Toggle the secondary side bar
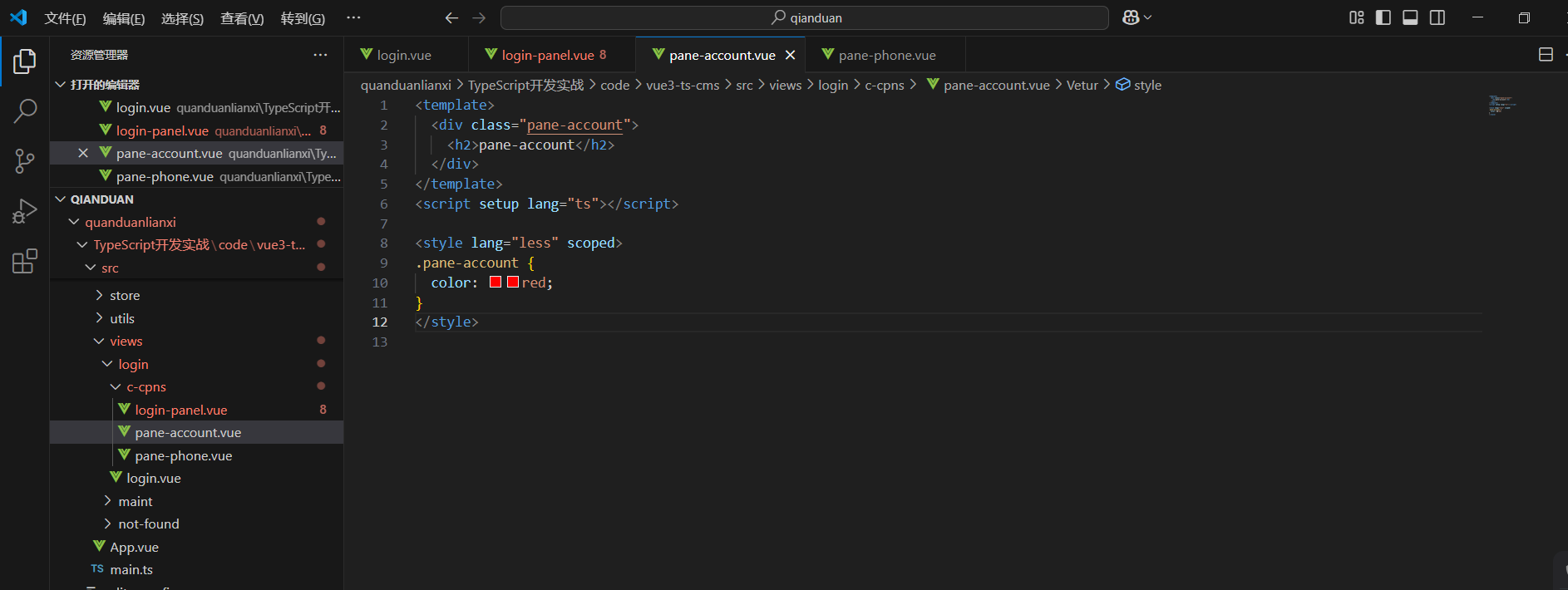 click(x=1437, y=17)
